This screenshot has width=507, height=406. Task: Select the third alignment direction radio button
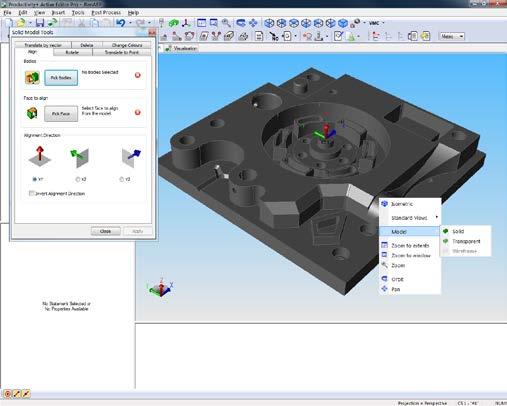point(122,179)
